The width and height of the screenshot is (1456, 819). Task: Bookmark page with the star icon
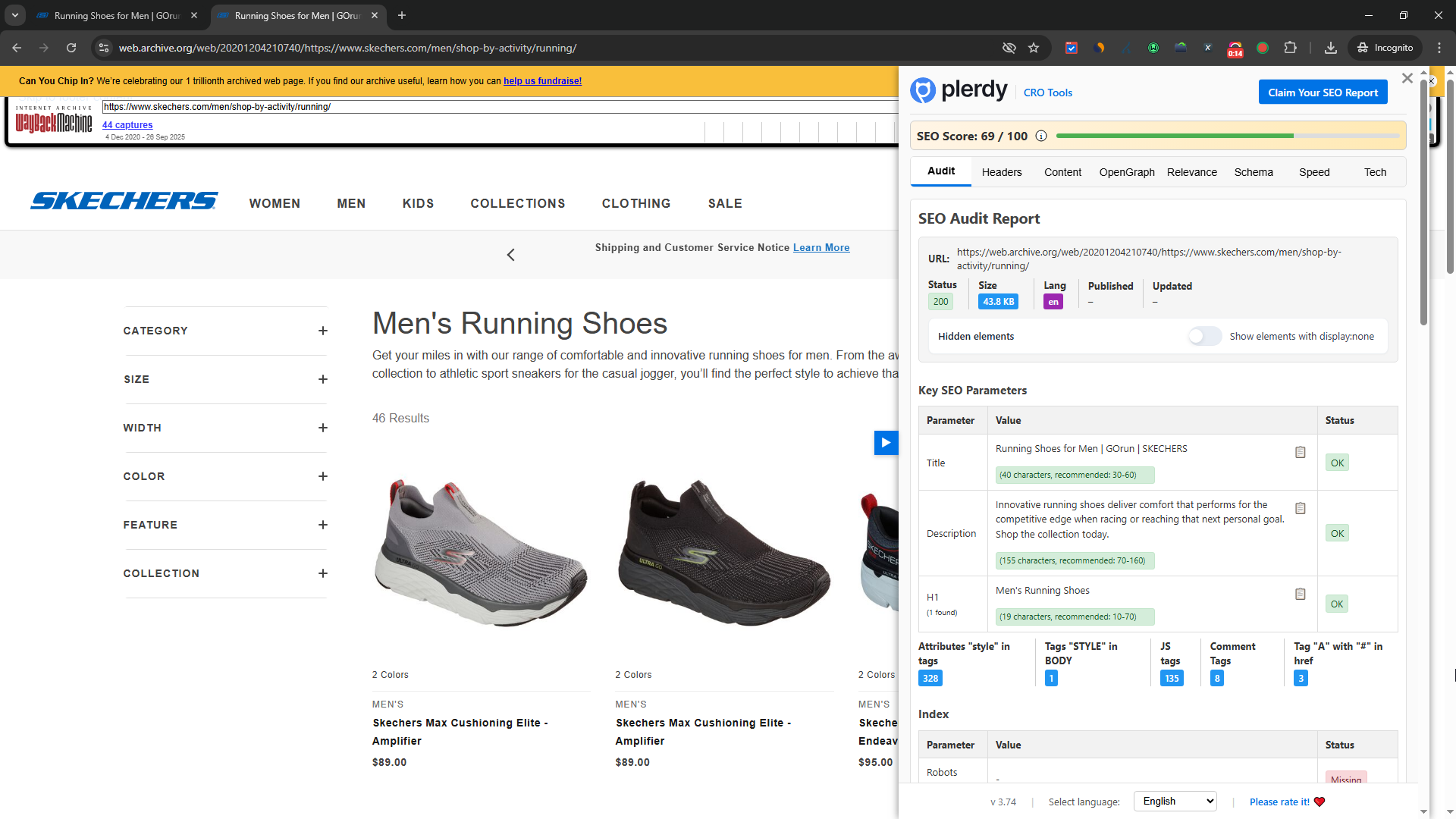(1034, 48)
